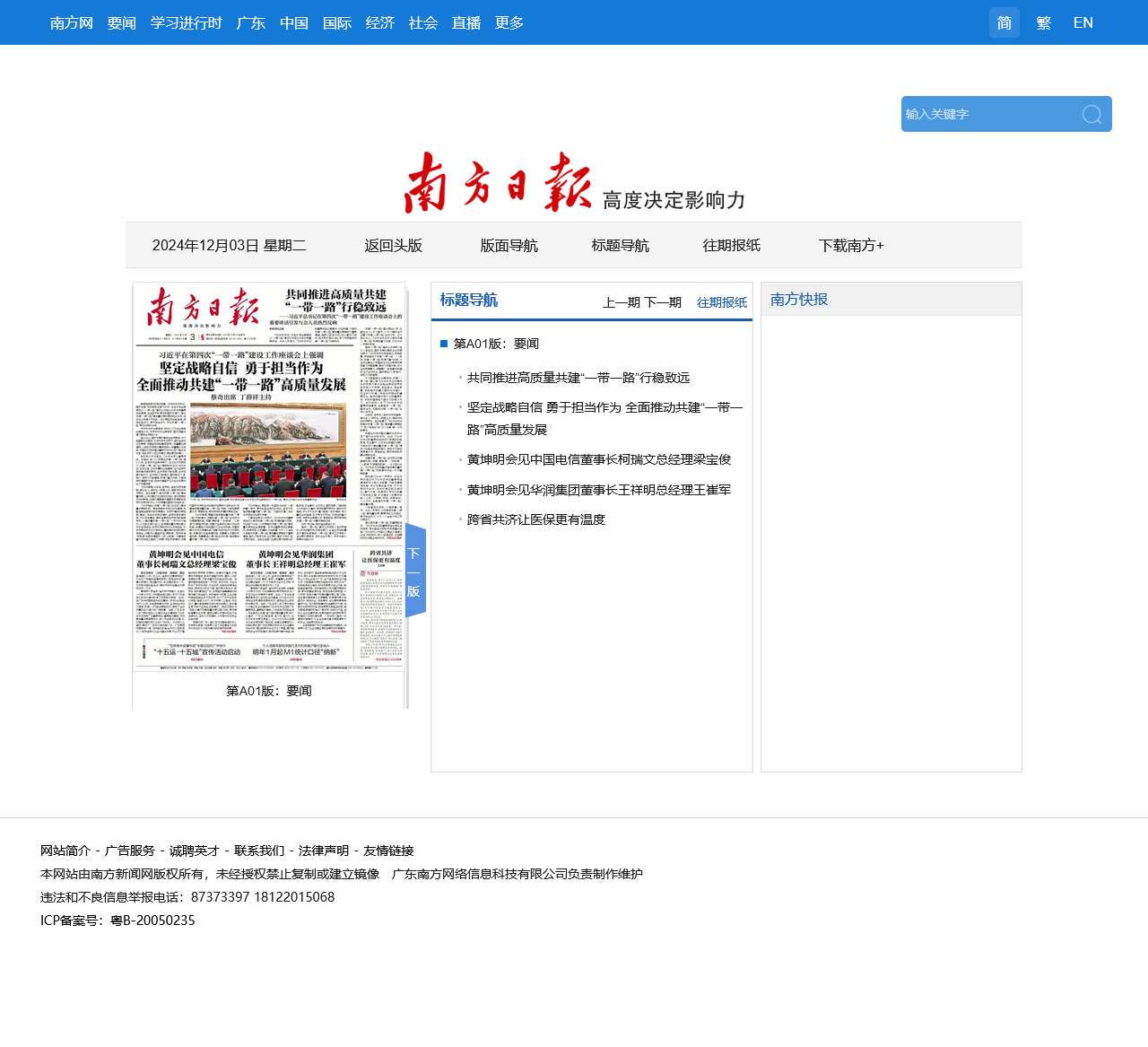Click caption 第A01版：要闻 under thumbnail

click(269, 691)
